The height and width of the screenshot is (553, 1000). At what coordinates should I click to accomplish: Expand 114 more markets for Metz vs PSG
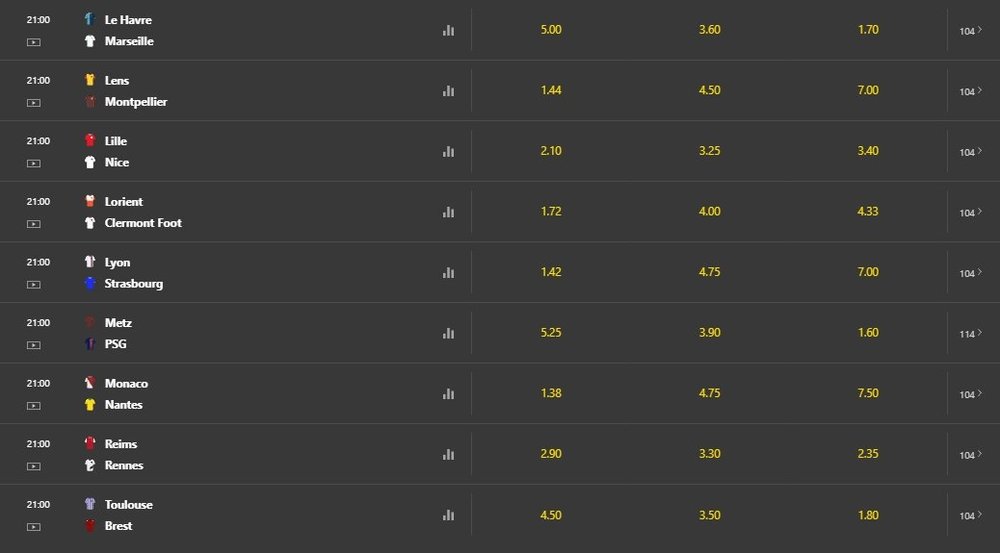970,334
